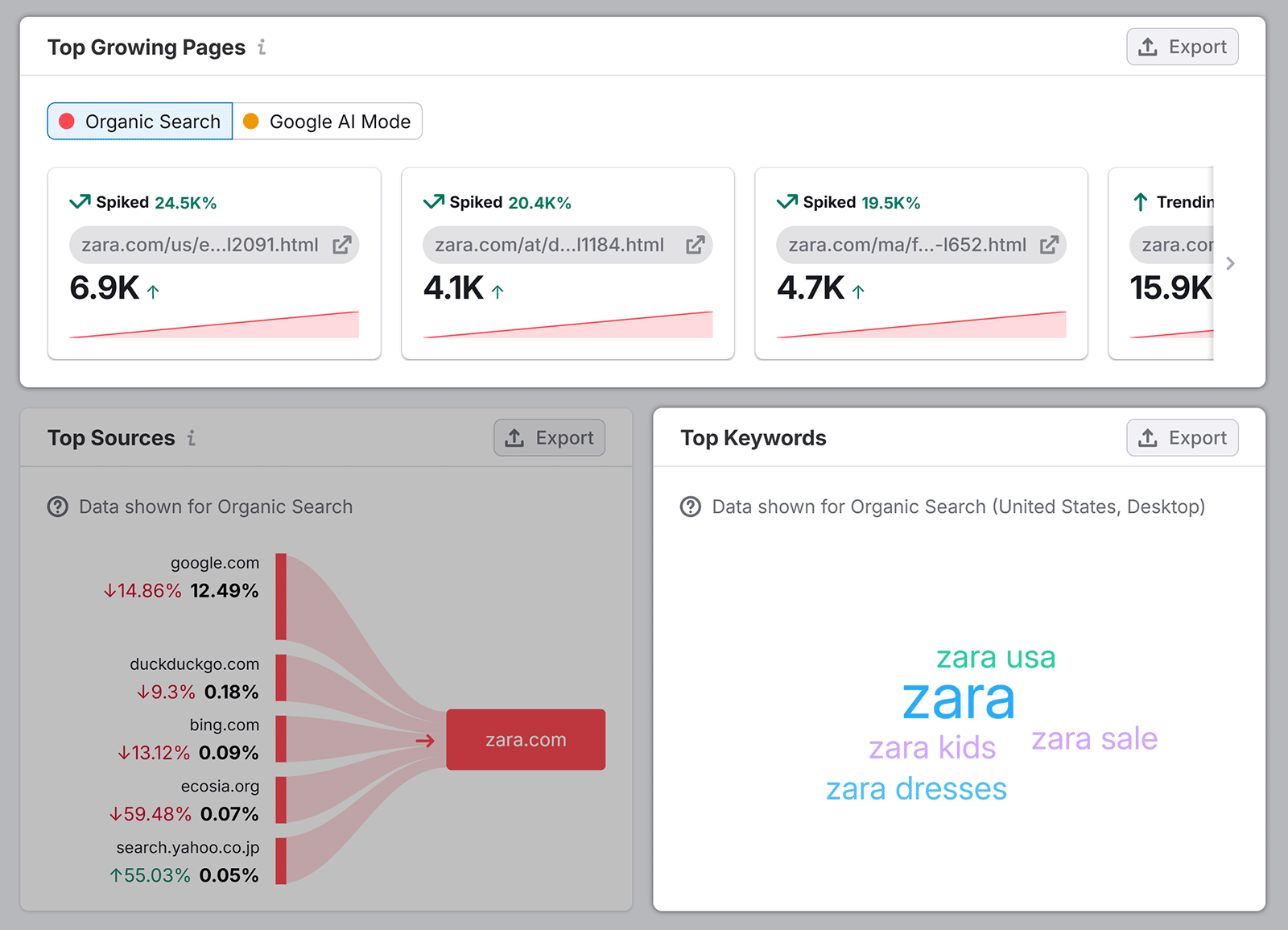This screenshot has width=1288, height=930.
Task: Click the google.com 12.49% share value
Action: pos(225,591)
